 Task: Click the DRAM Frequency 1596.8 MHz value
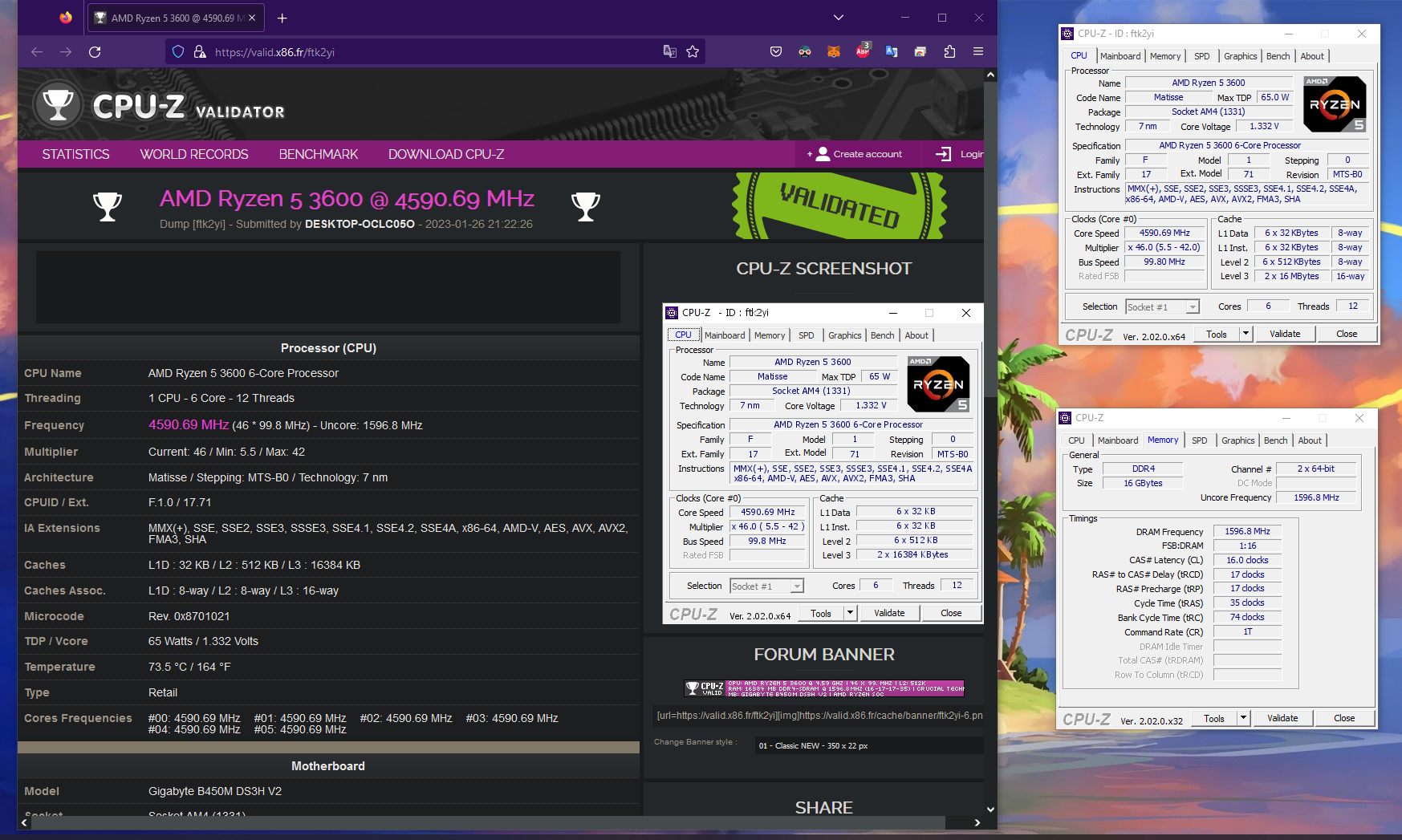[x=1247, y=531]
